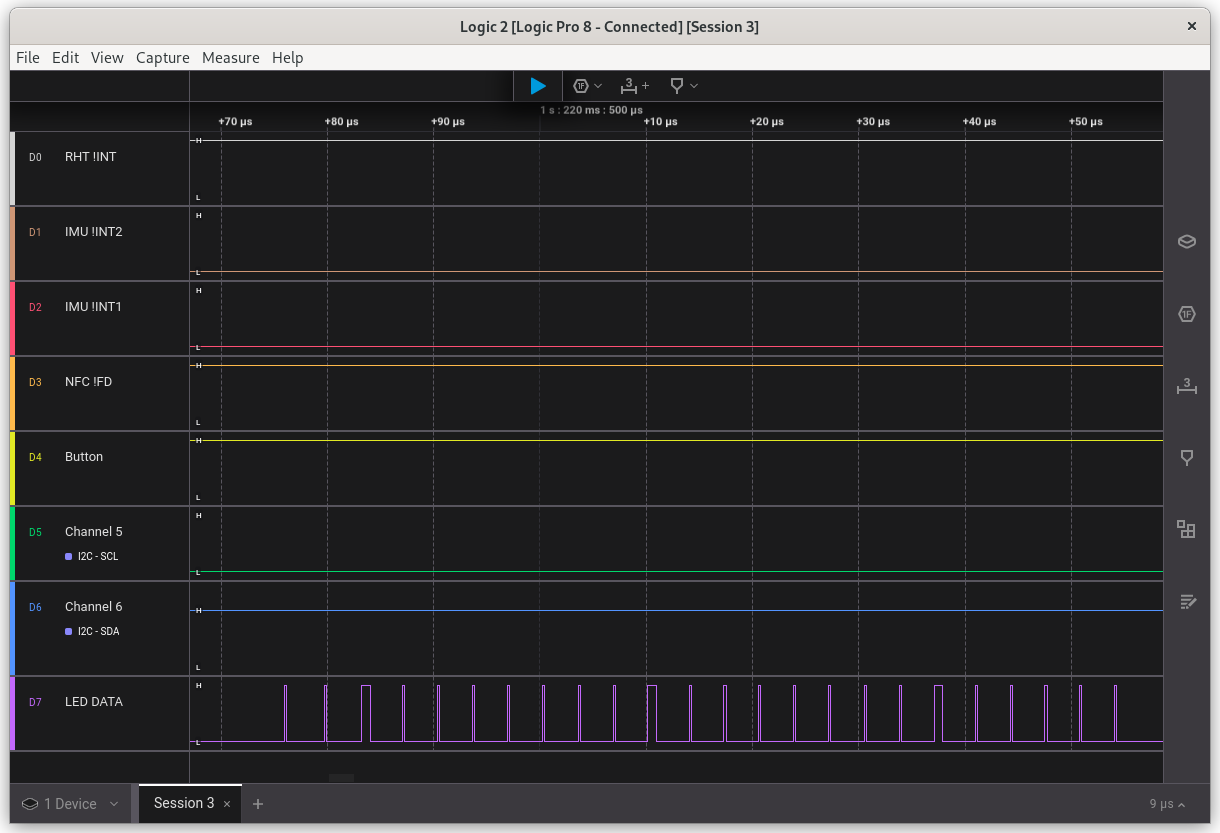Expand the 9 µs zoom indicator

coord(1167,804)
